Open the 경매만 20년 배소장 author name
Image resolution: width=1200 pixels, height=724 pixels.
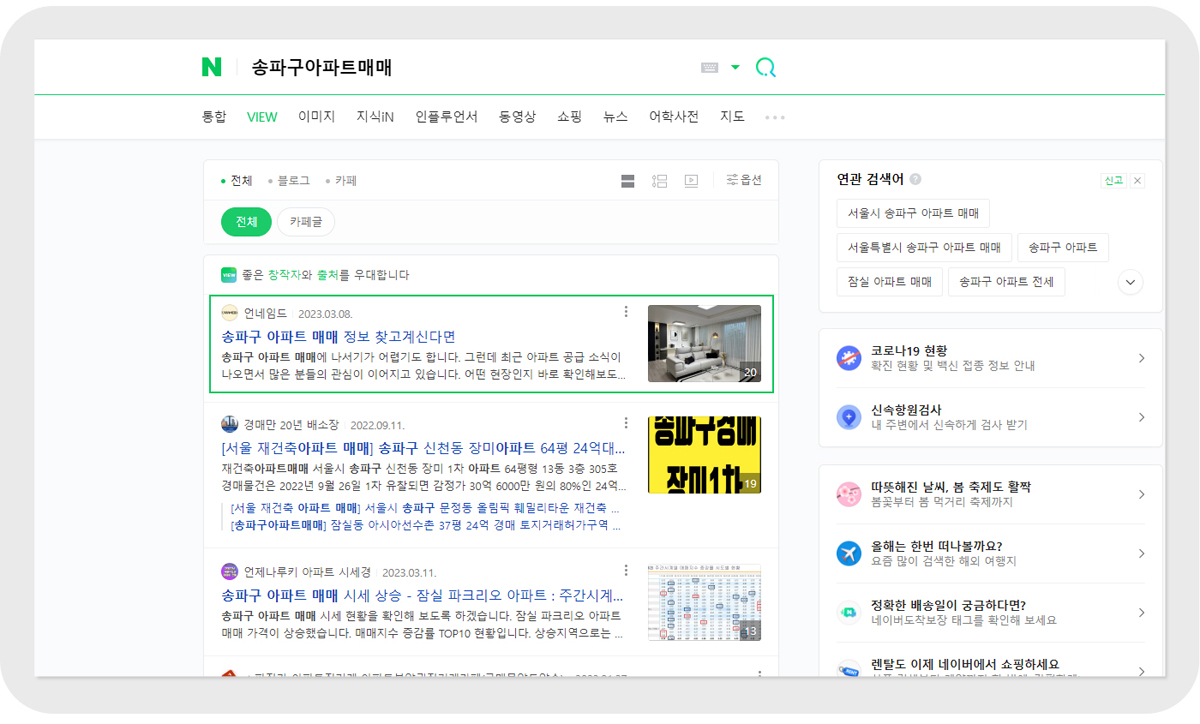(291, 425)
